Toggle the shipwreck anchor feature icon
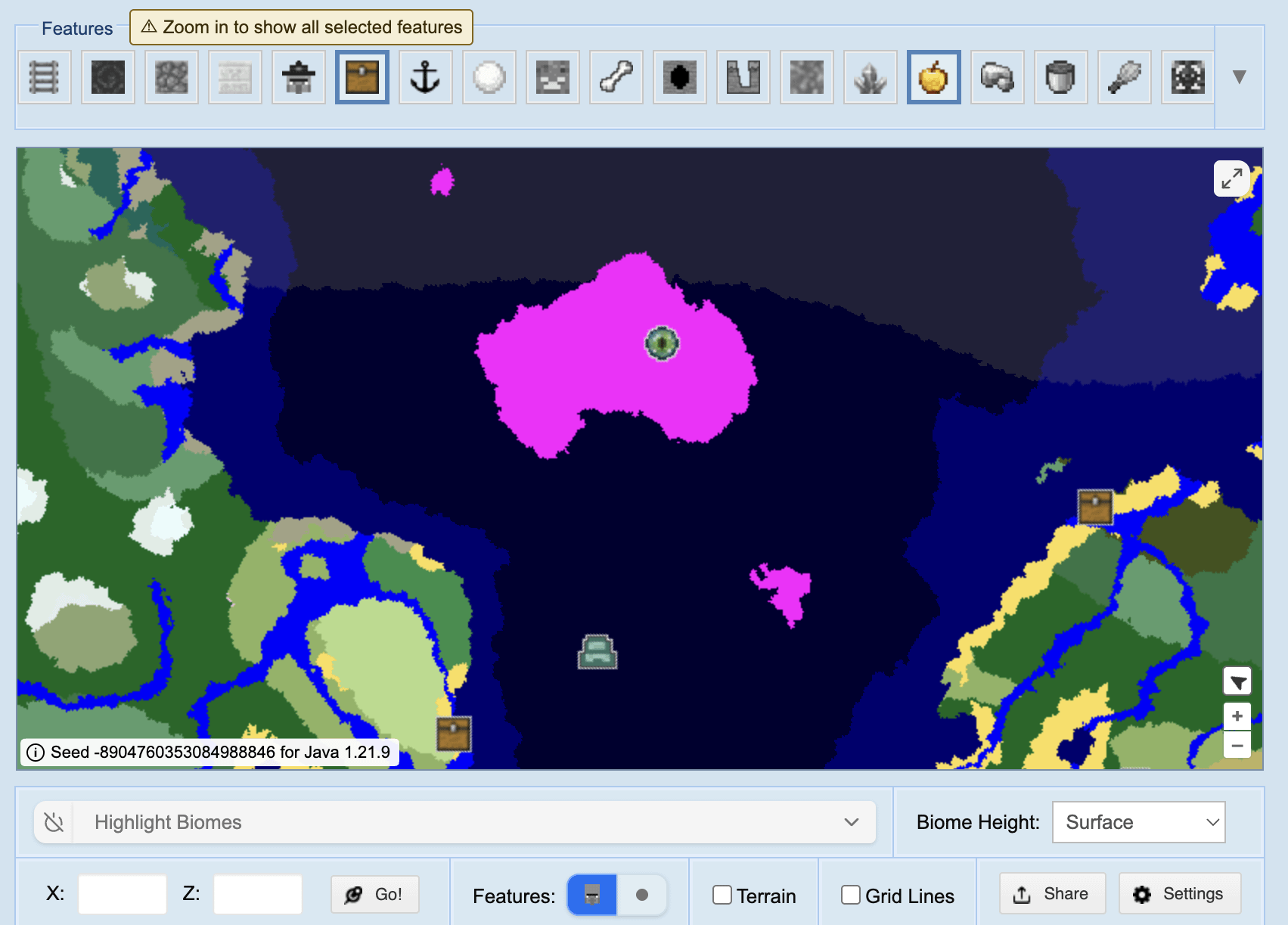The image size is (1288, 925). pyautogui.click(x=425, y=77)
